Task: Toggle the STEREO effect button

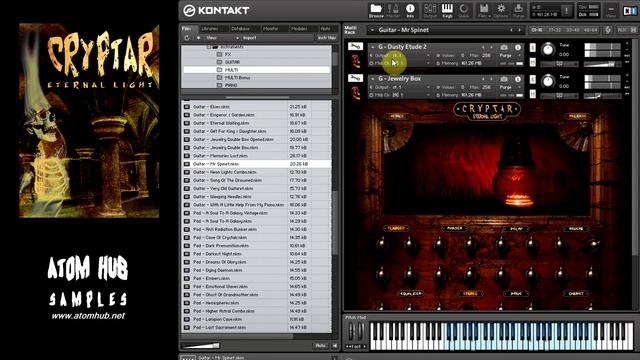Action: (470, 293)
